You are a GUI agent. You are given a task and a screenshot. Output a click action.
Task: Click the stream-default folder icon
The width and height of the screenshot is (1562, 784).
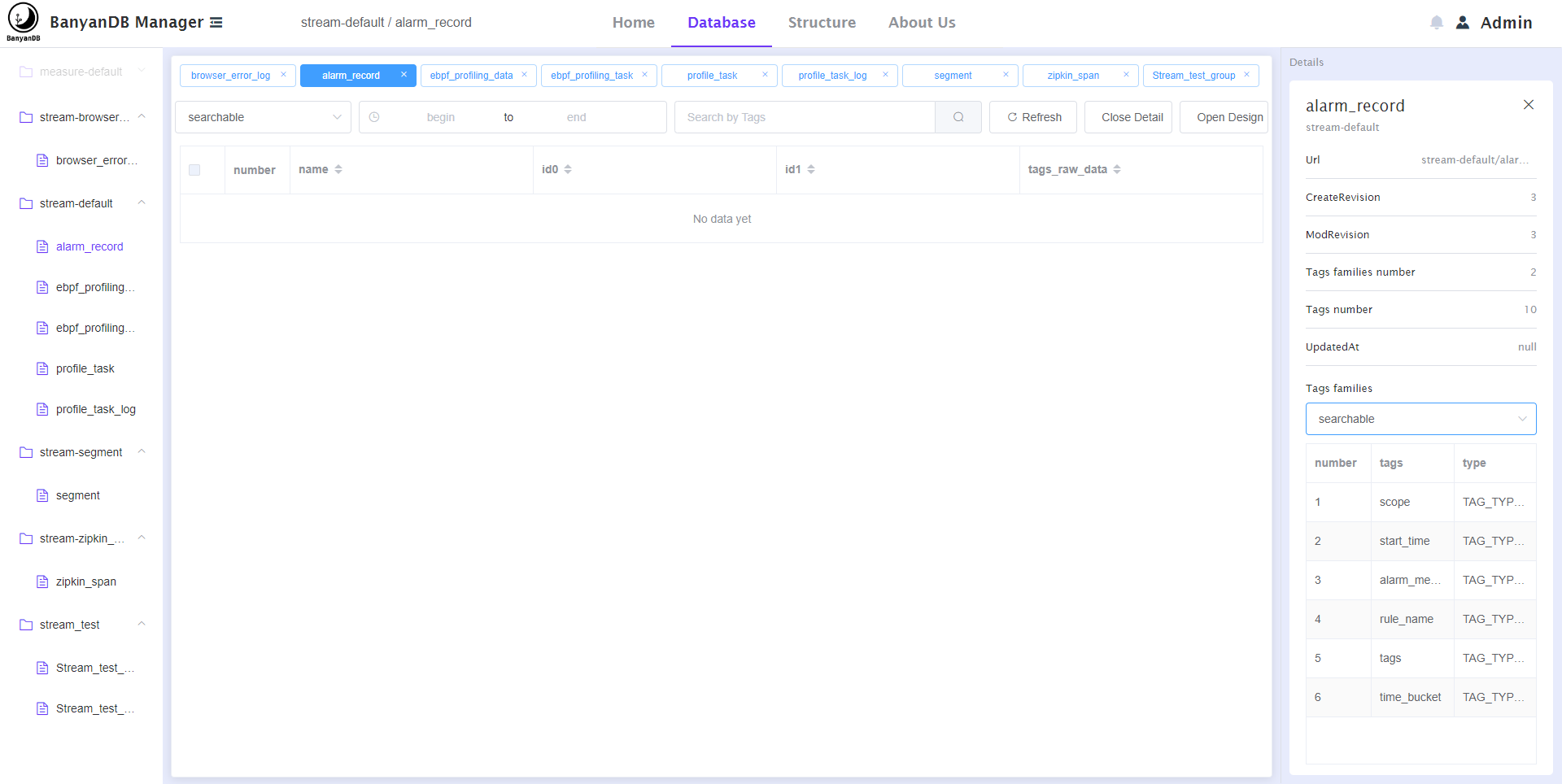pyautogui.click(x=26, y=203)
